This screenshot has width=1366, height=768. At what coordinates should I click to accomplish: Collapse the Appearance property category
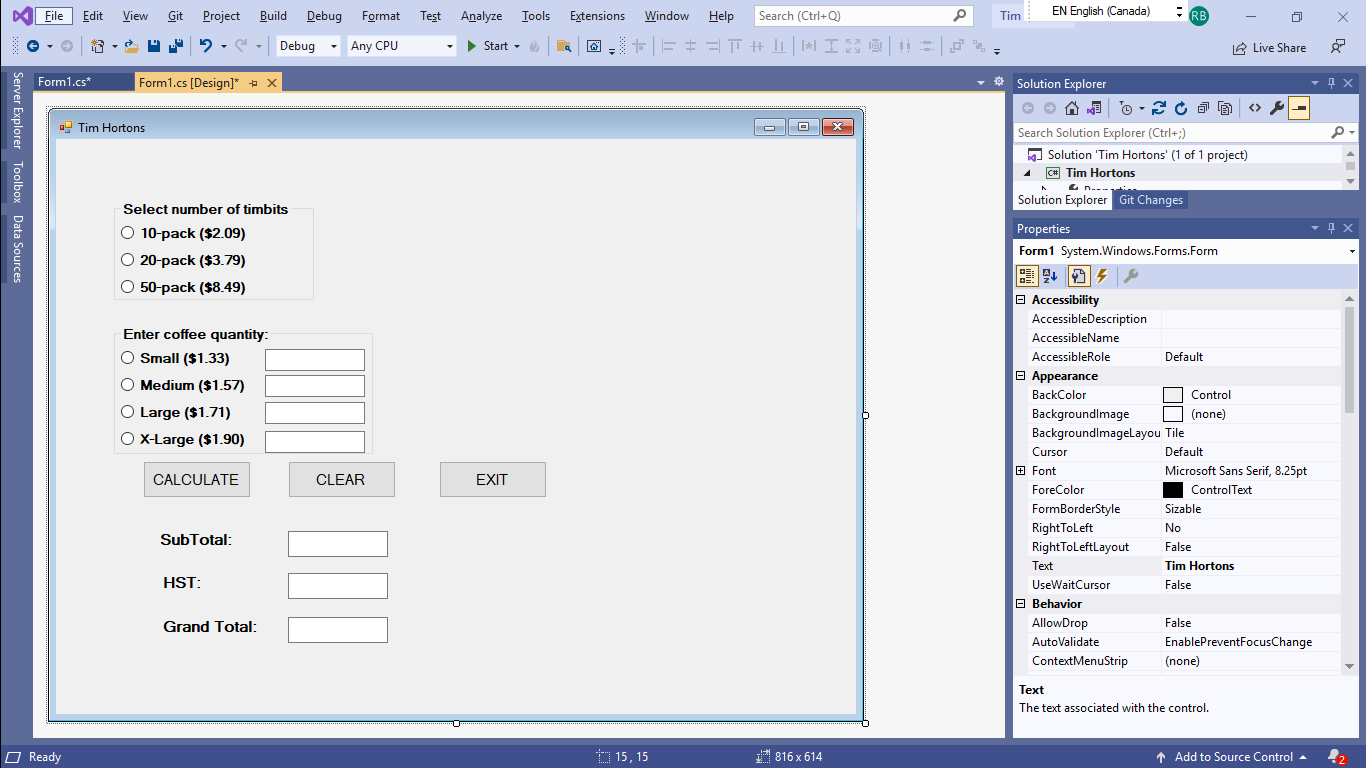pyautogui.click(x=1021, y=376)
